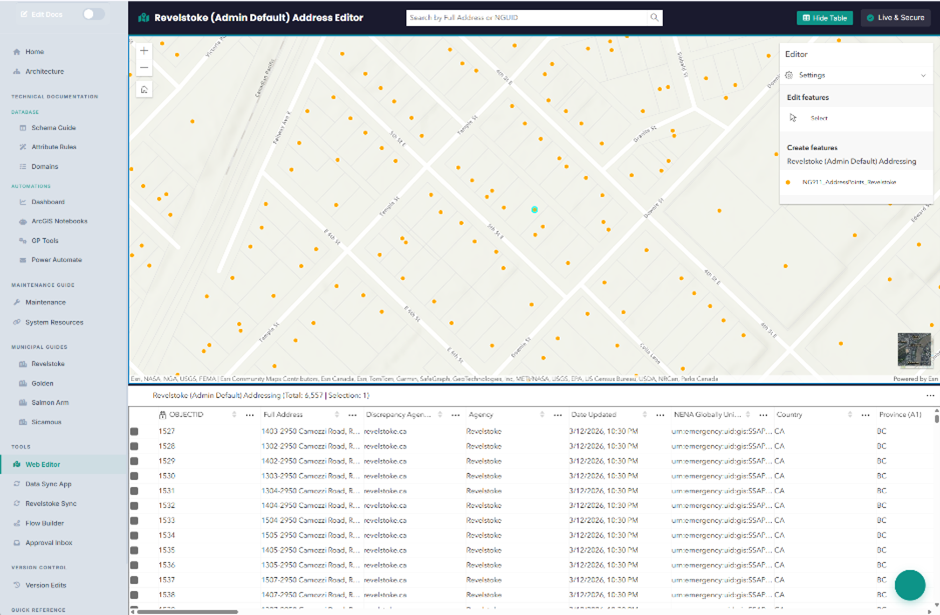Click the OBJECTID cell 1535
Viewport: 940px width, 615px height.
pos(167,550)
